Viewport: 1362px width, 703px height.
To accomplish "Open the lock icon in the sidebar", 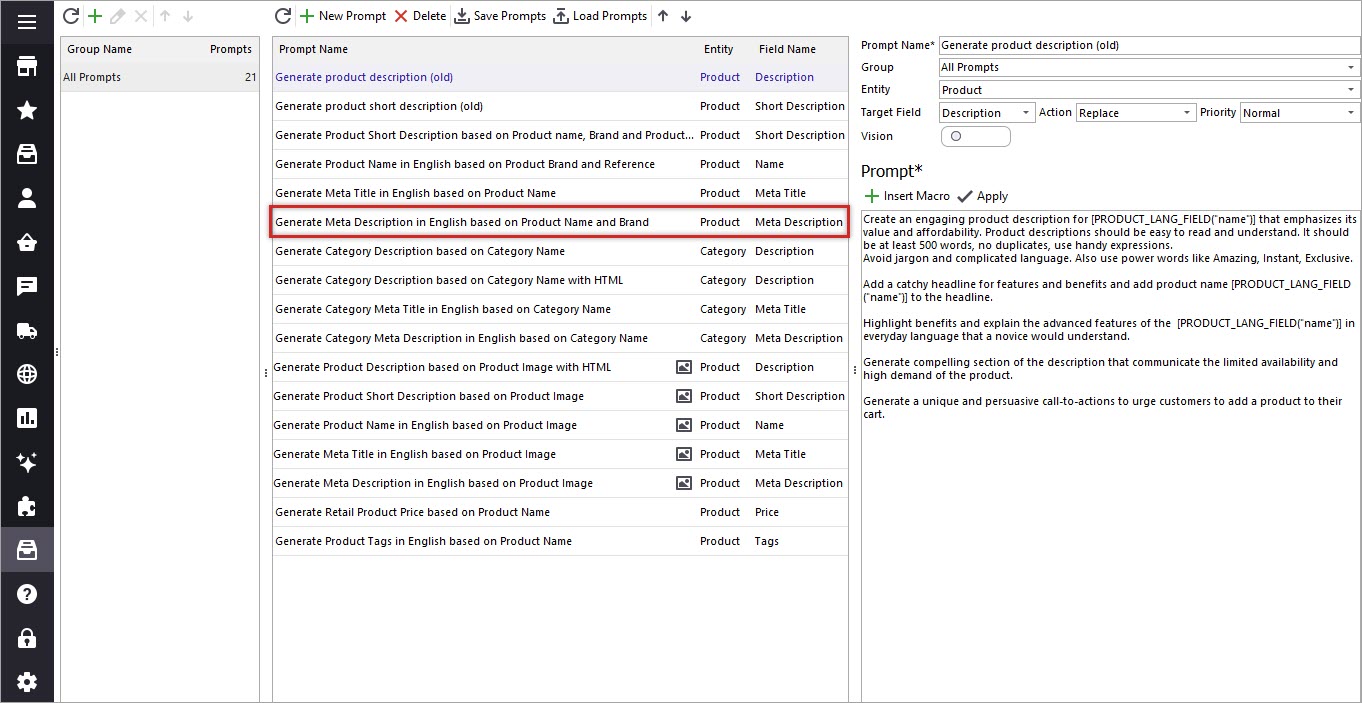I will pos(27,638).
